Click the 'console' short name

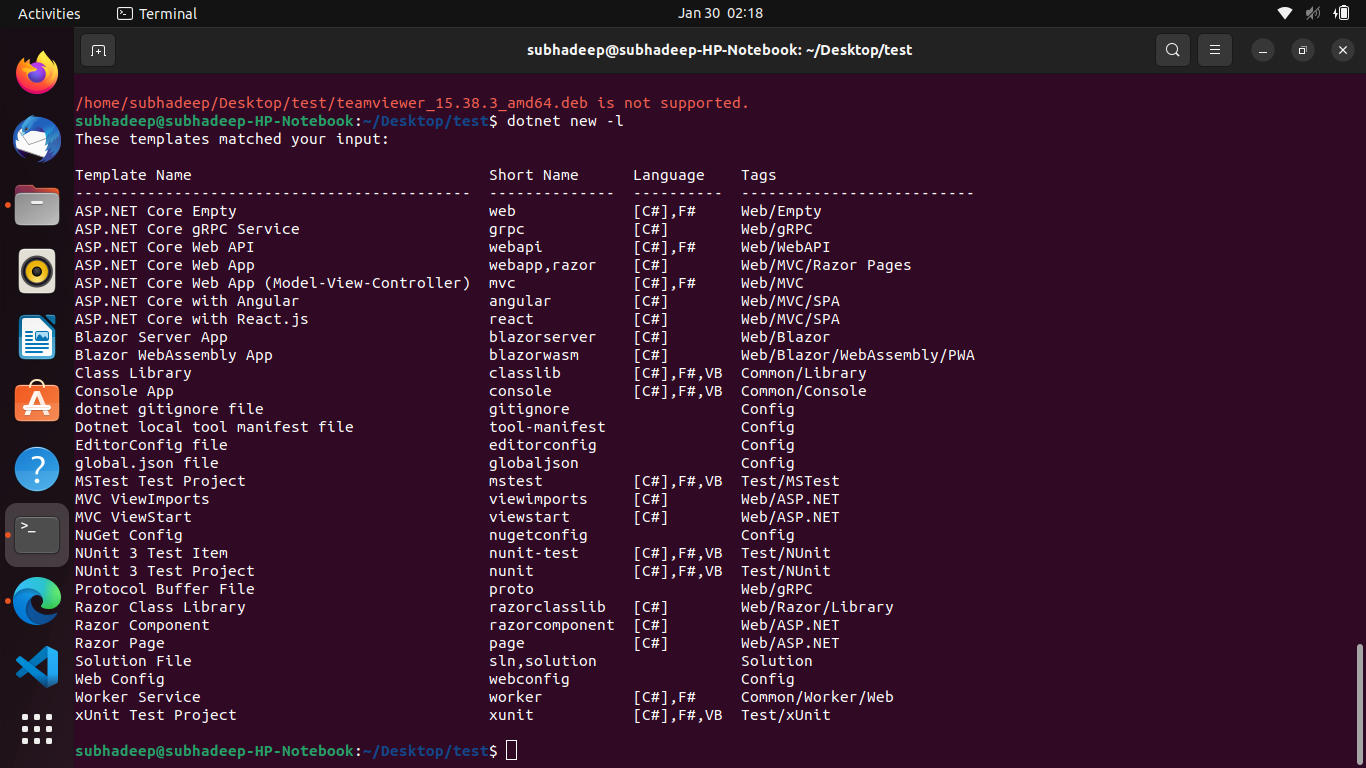520,391
